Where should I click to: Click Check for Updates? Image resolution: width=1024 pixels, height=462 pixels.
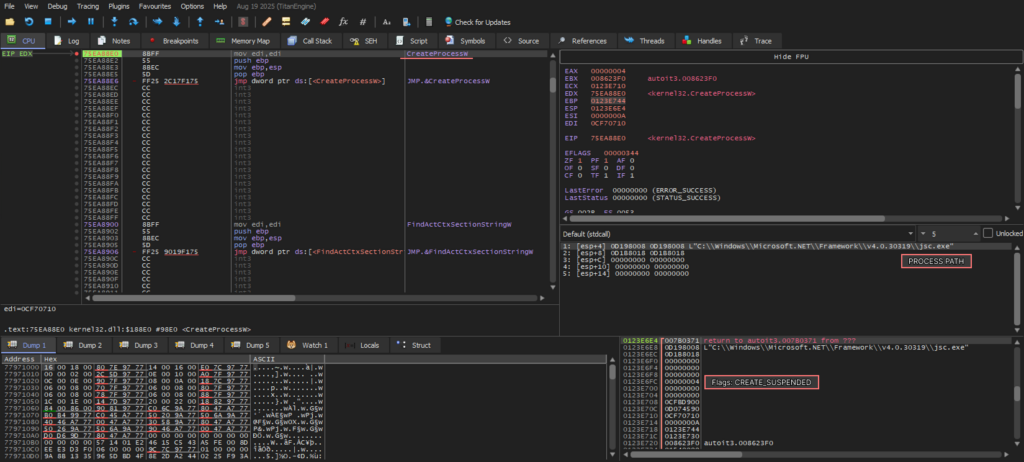click(x=481, y=21)
